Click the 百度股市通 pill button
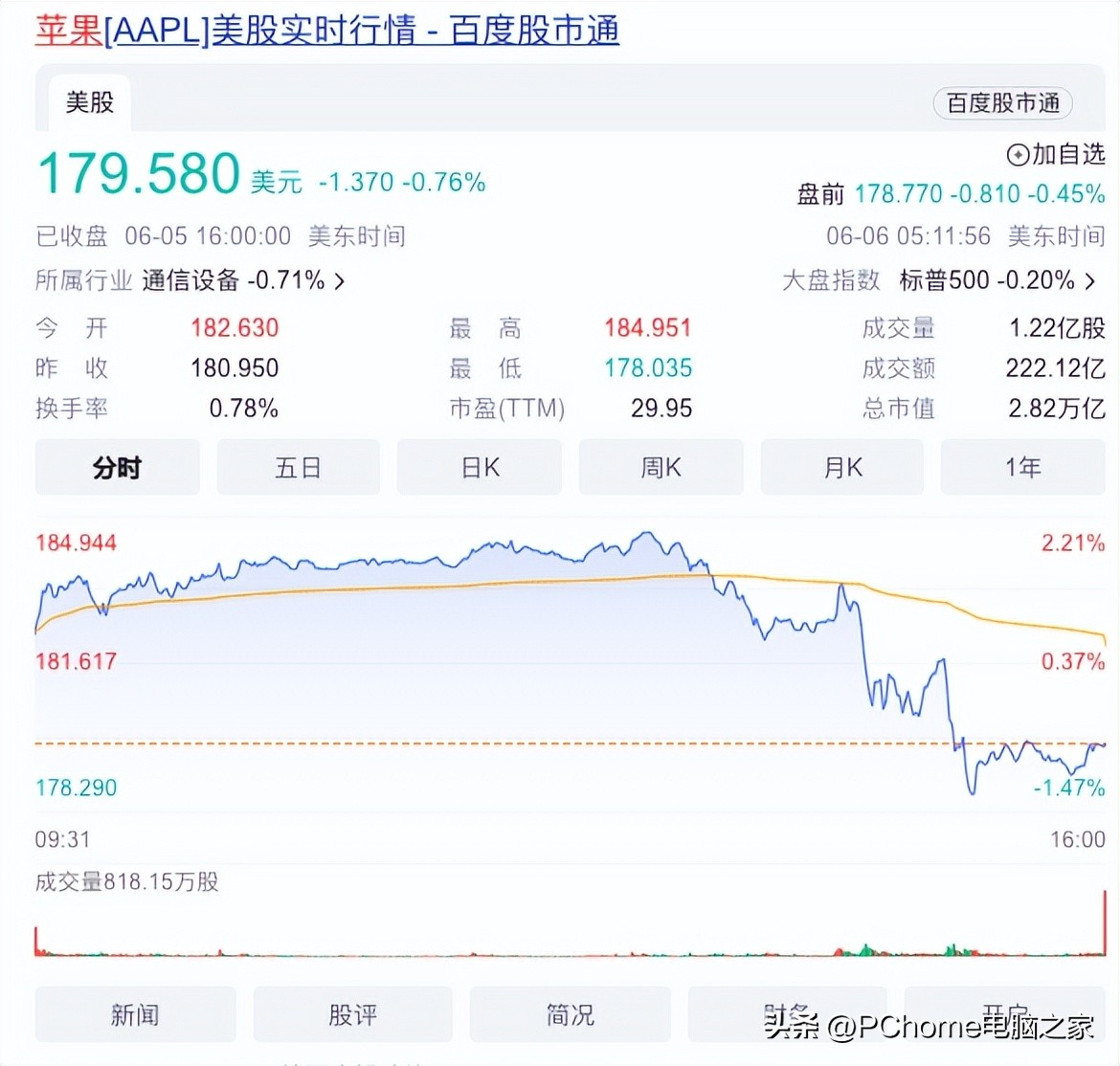 point(1003,103)
